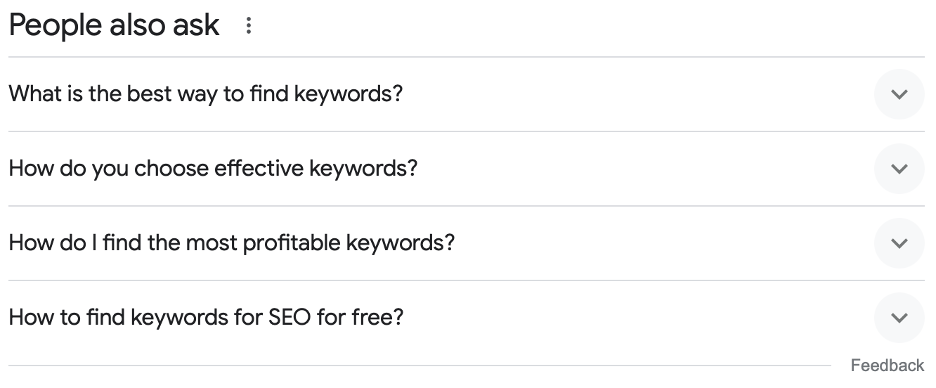
Task: Expand "How do I find the most profitable keywords?"
Action: point(466,243)
